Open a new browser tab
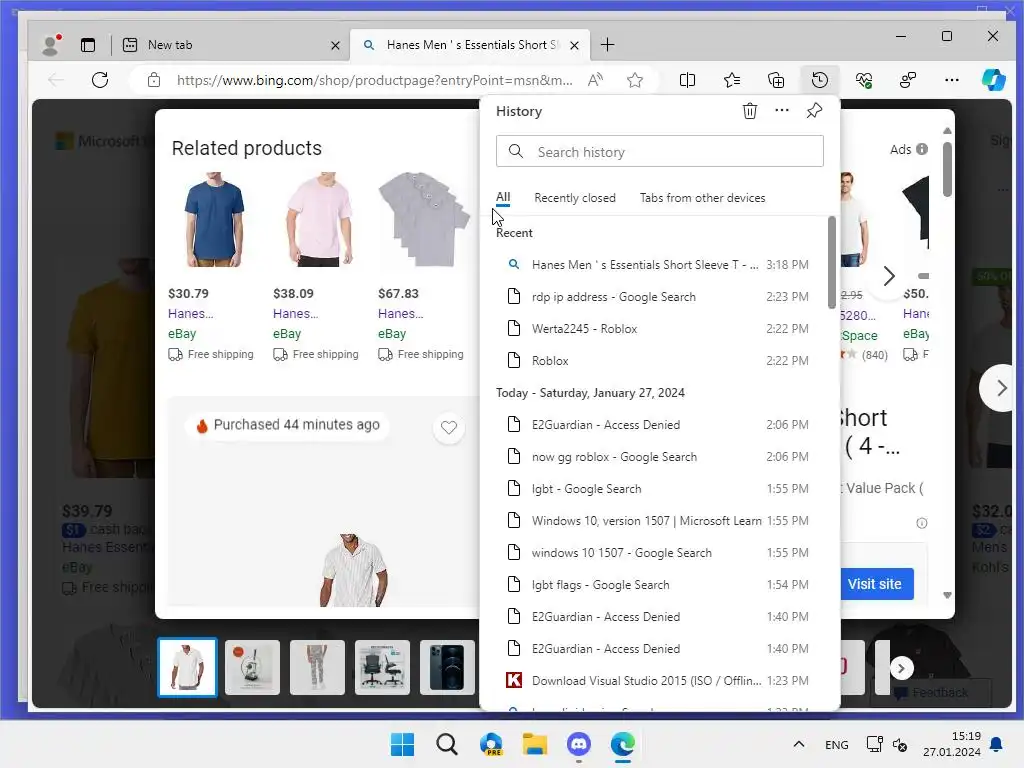Screen dimensions: 1024x768 pos(607,45)
